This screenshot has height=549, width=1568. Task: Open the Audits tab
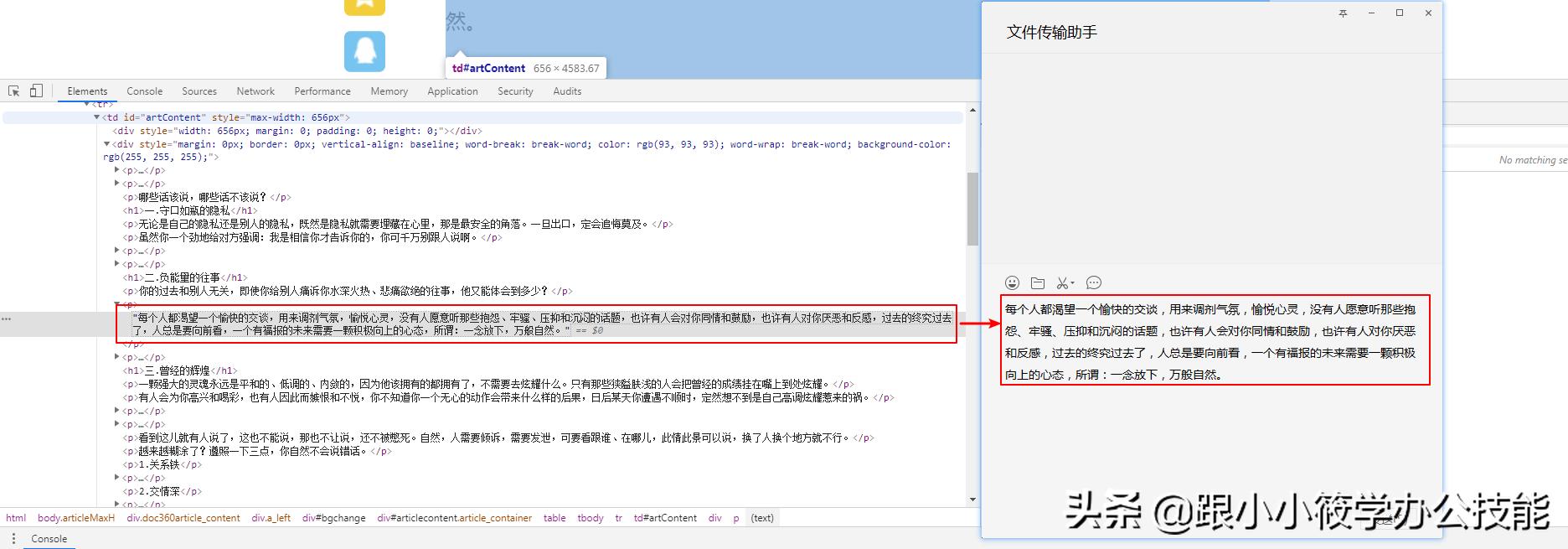tap(567, 91)
